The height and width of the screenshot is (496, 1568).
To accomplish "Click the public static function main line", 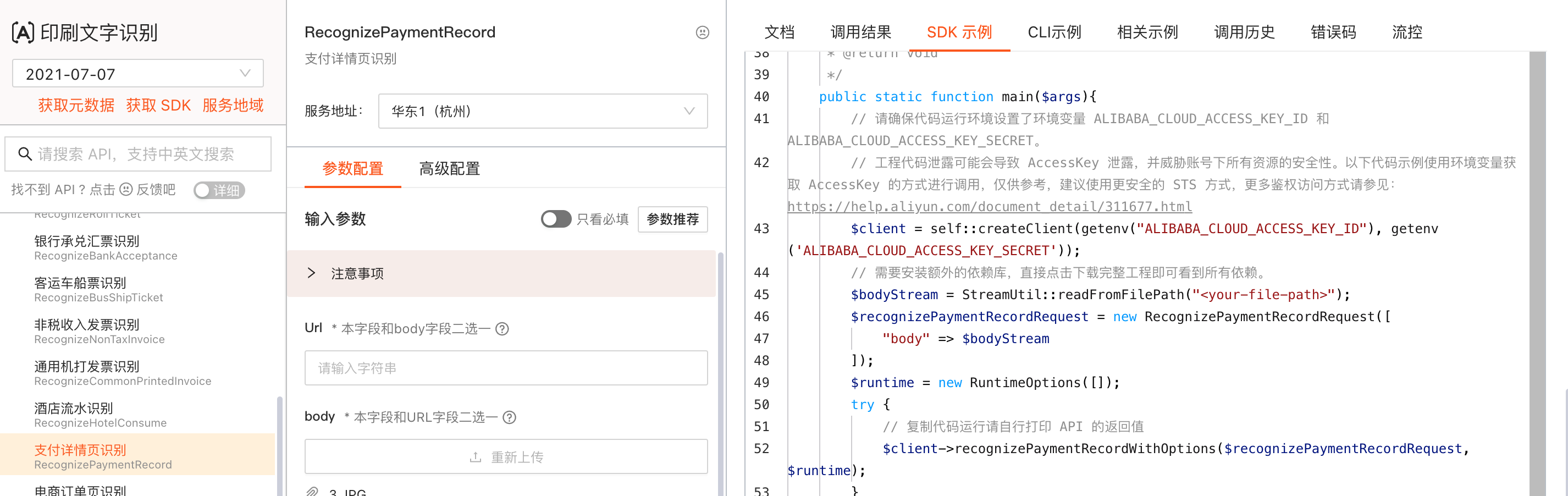I will pos(958,97).
